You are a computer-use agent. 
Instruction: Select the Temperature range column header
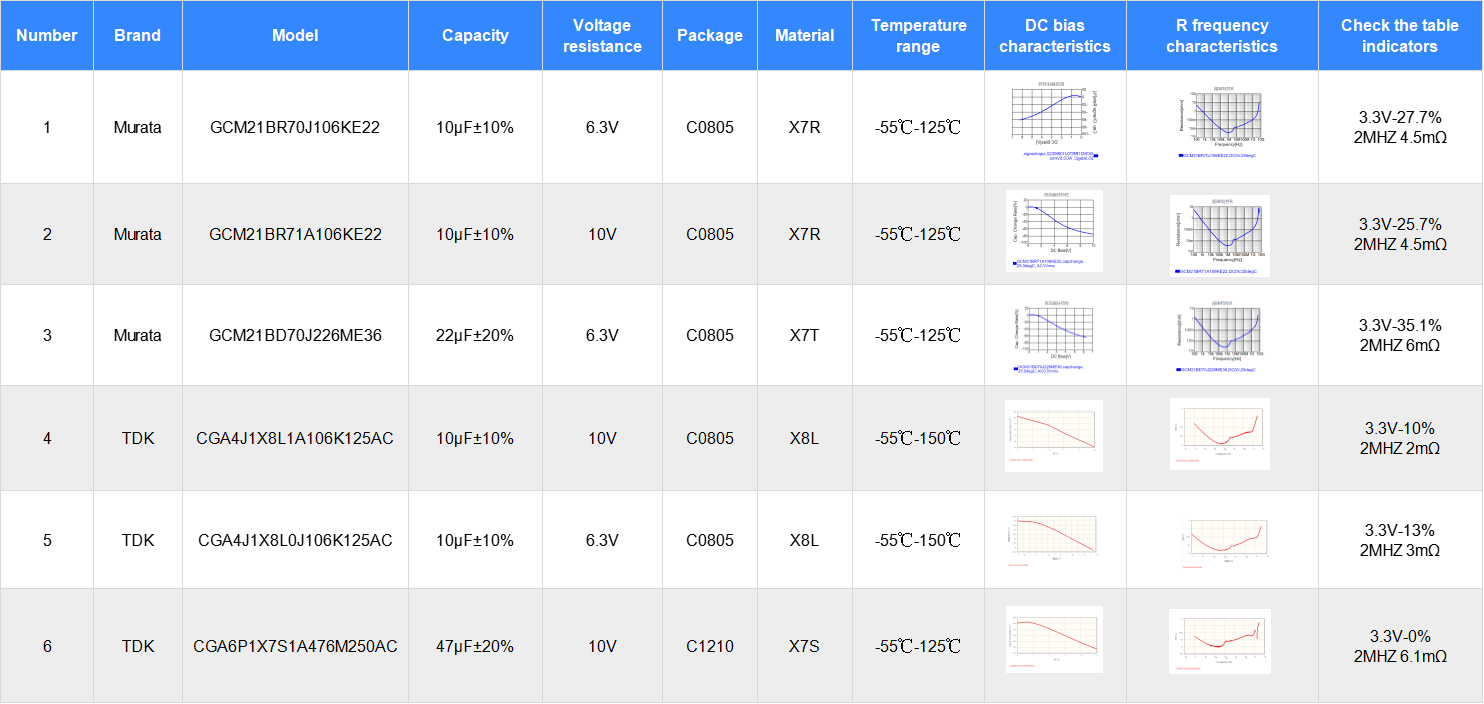tap(918, 36)
